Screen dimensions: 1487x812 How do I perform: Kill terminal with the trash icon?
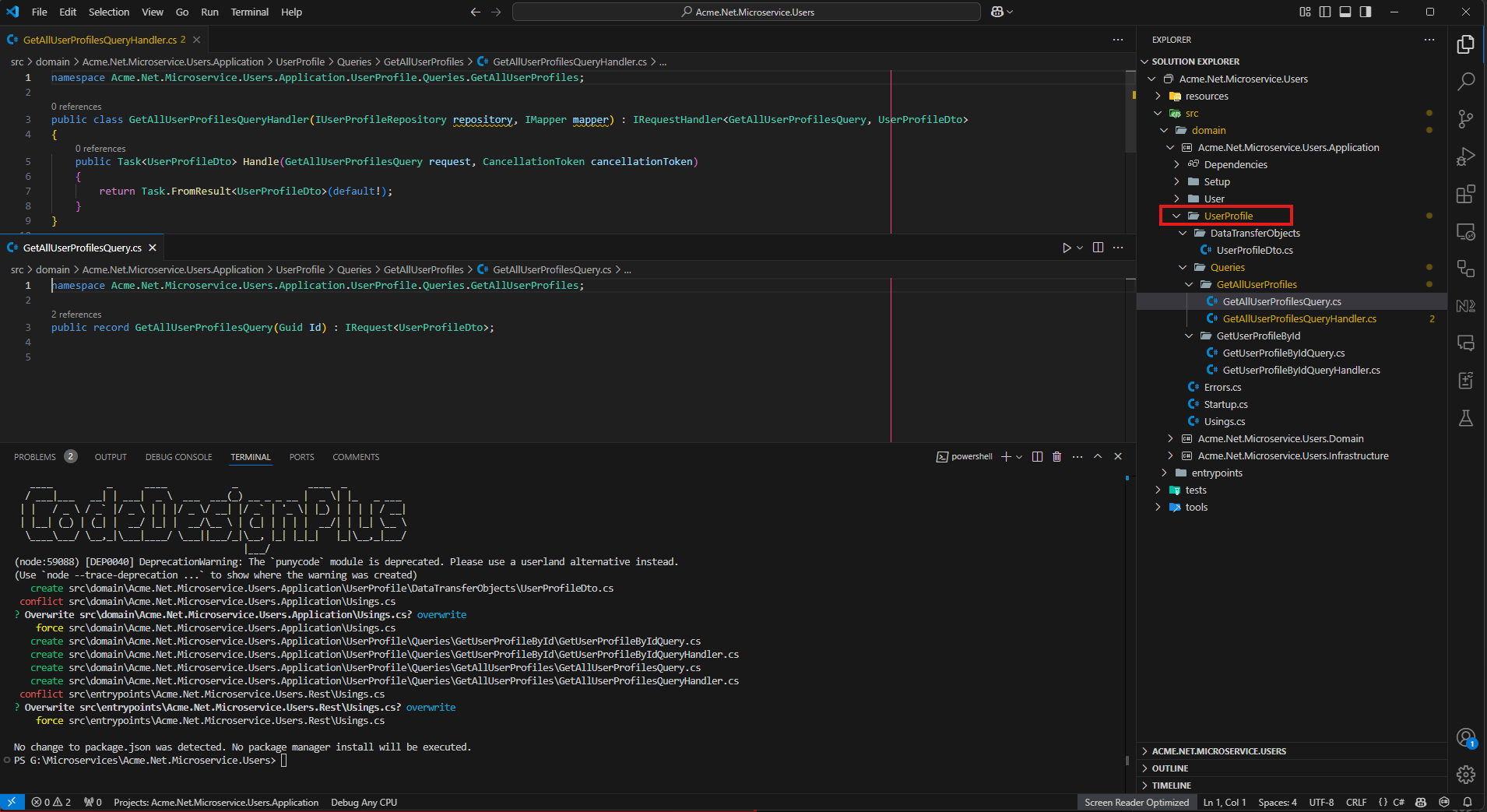click(x=1057, y=457)
